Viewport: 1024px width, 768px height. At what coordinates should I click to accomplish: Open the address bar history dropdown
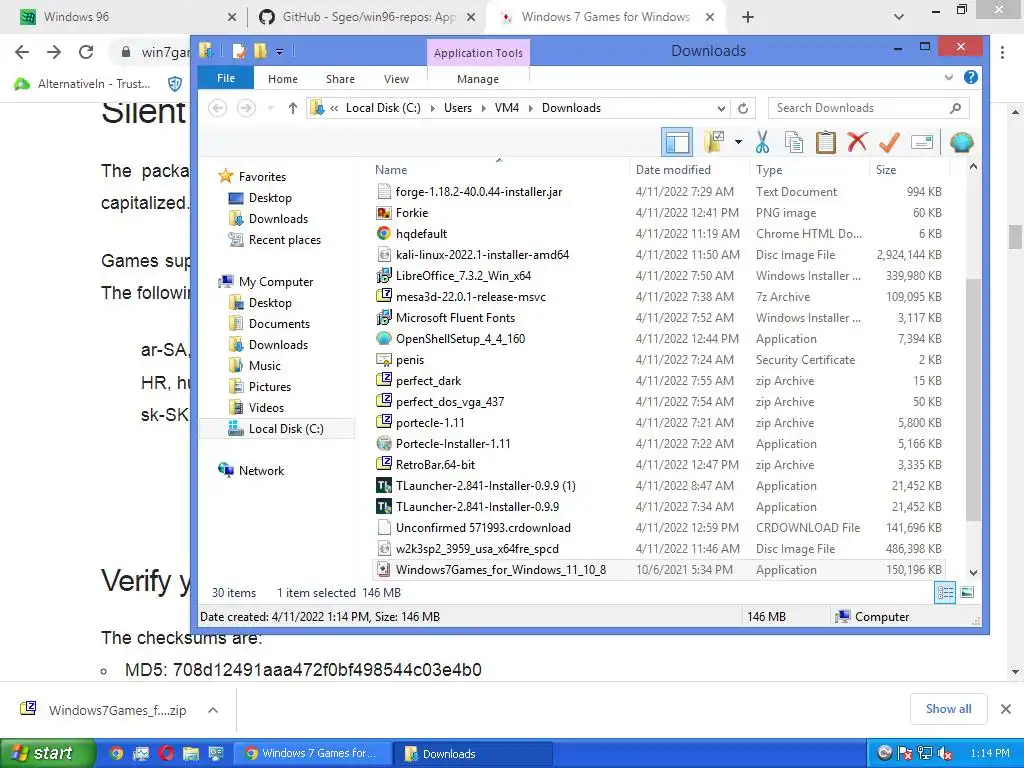721,108
